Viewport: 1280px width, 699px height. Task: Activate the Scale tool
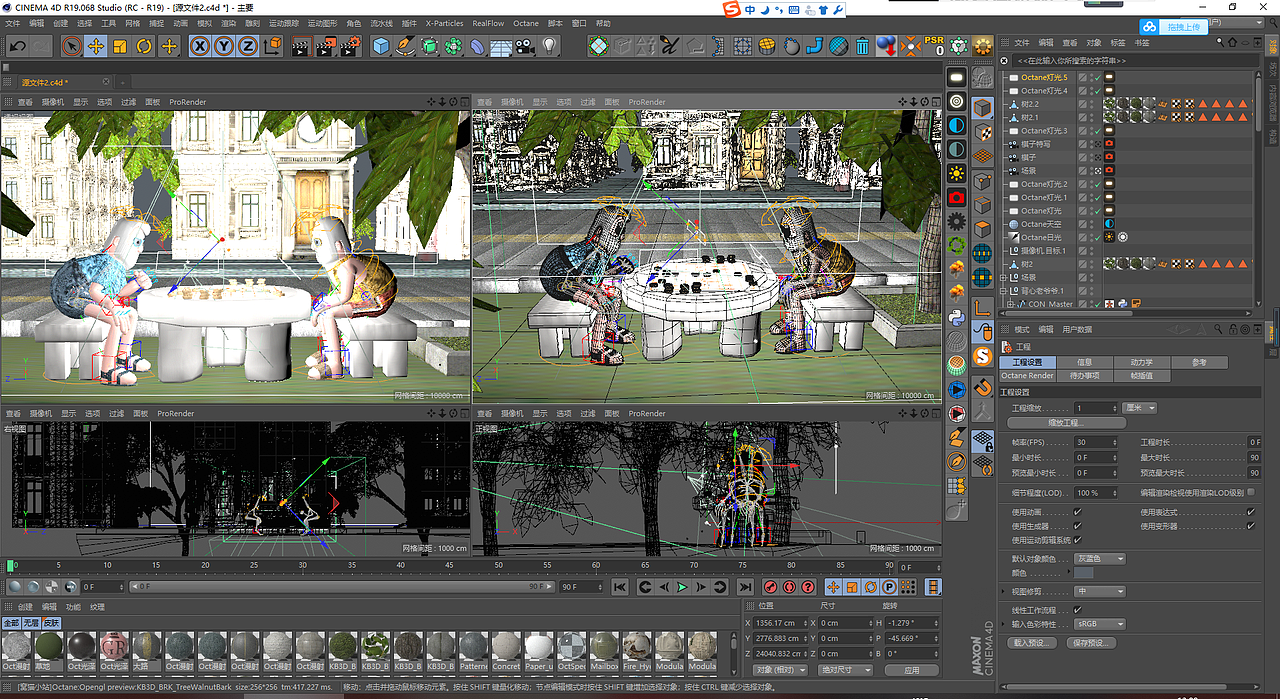120,46
